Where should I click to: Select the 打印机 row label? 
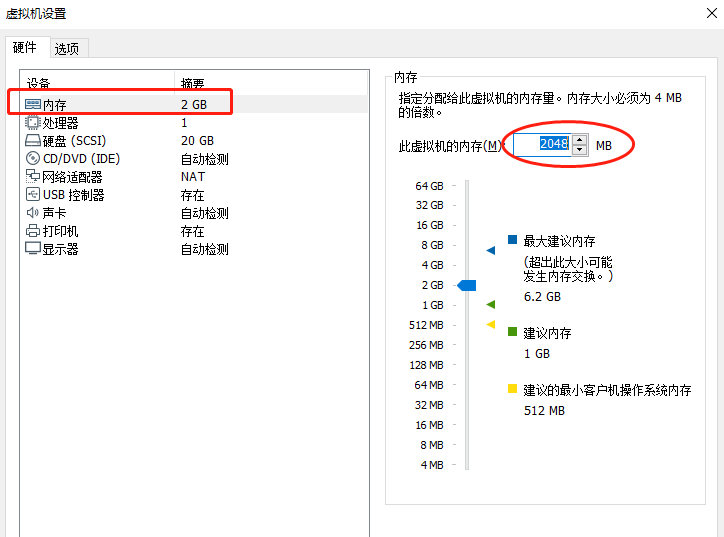click(60, 231)
